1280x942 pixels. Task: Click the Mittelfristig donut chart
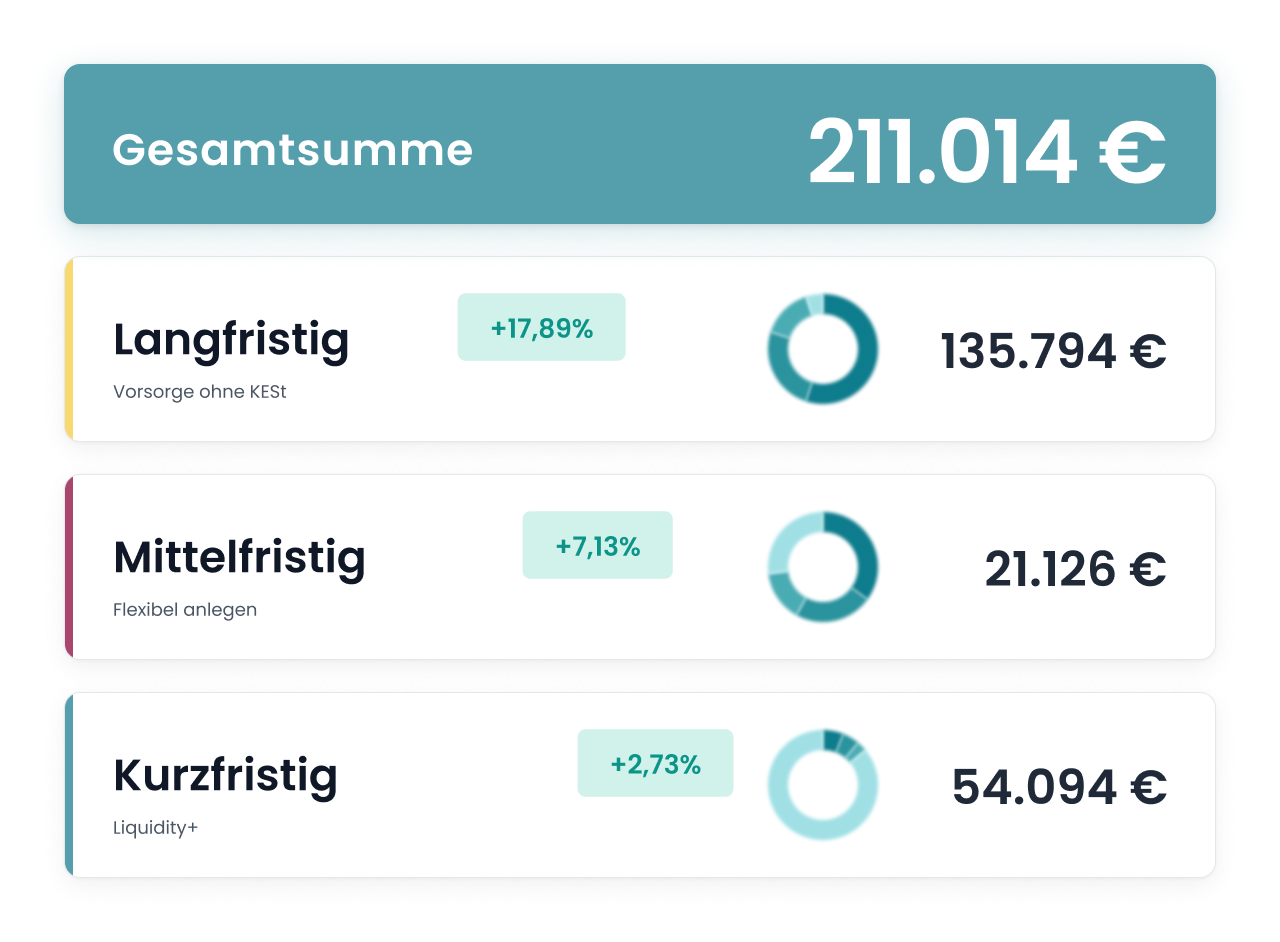pyautogui.click(x=823, y=567)
